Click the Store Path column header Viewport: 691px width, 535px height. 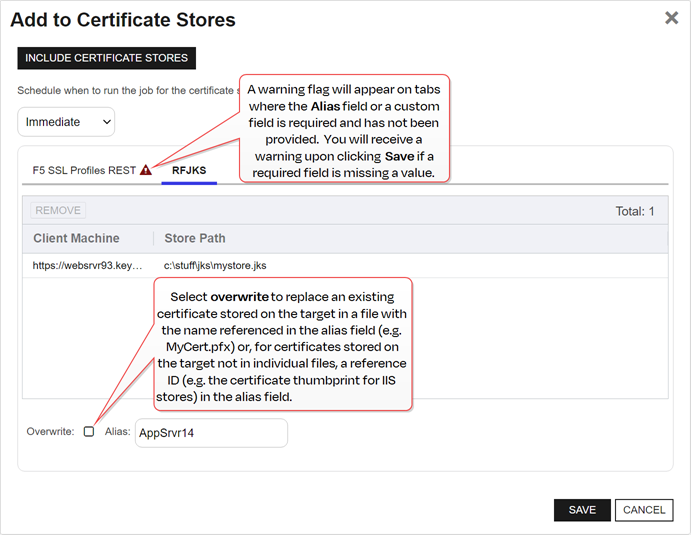point(195,238)
